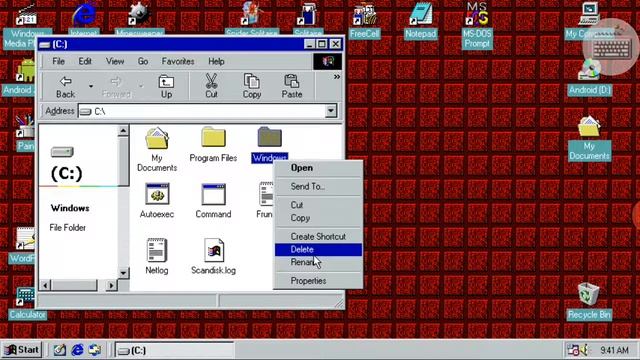The height and width of the screenshot is (360, 640).
Task: Click the horizontal scroll right arrow
Action: [111, 285]
